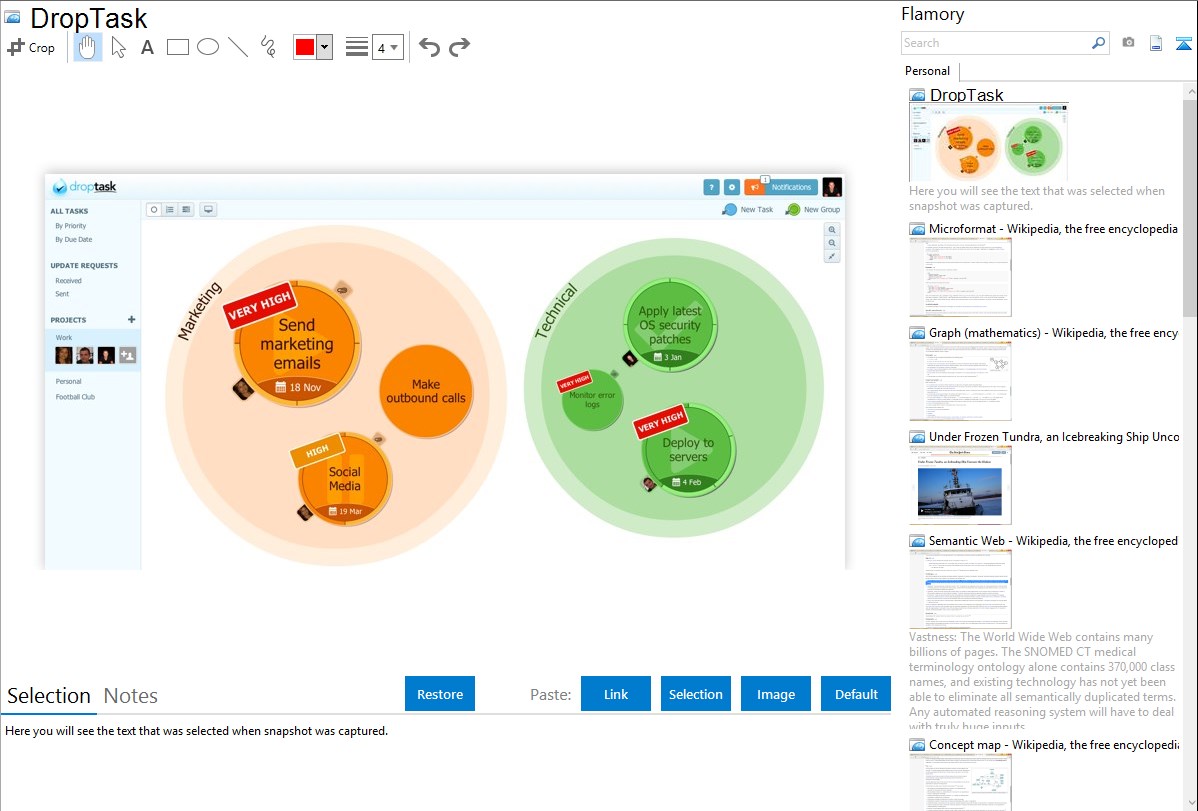
Task: Undo the last annotation
Action: click(x=429, y=47)
